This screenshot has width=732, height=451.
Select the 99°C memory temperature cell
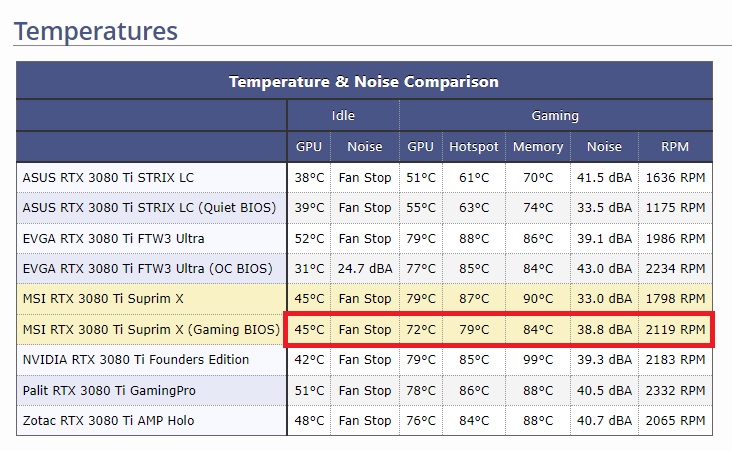pos(538,359)
